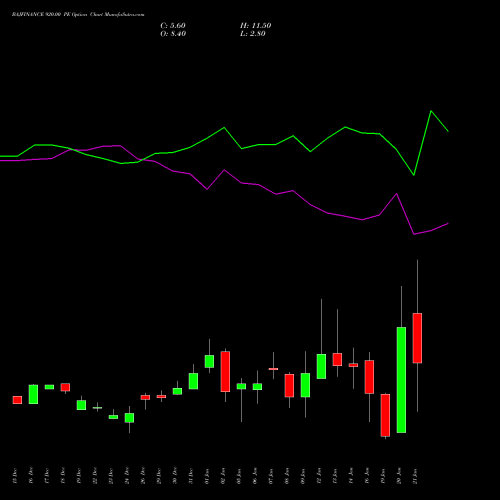Screen dimensions: 500x500
Task: Click the green candle with long wick on 12 Jan
Action: [321, 366]
